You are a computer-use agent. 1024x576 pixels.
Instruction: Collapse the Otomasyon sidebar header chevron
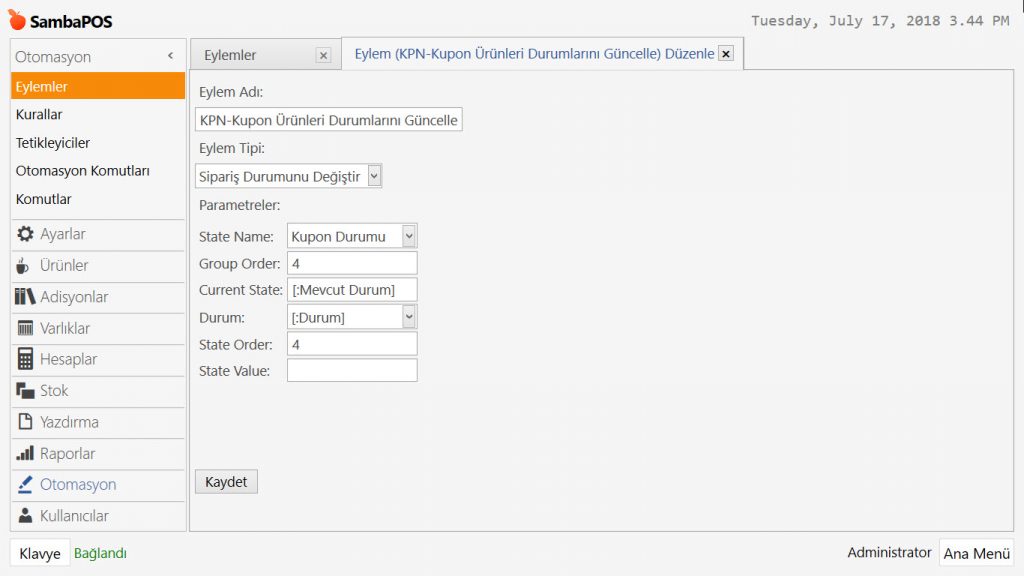pyautogui.click(x=170, y=57)
